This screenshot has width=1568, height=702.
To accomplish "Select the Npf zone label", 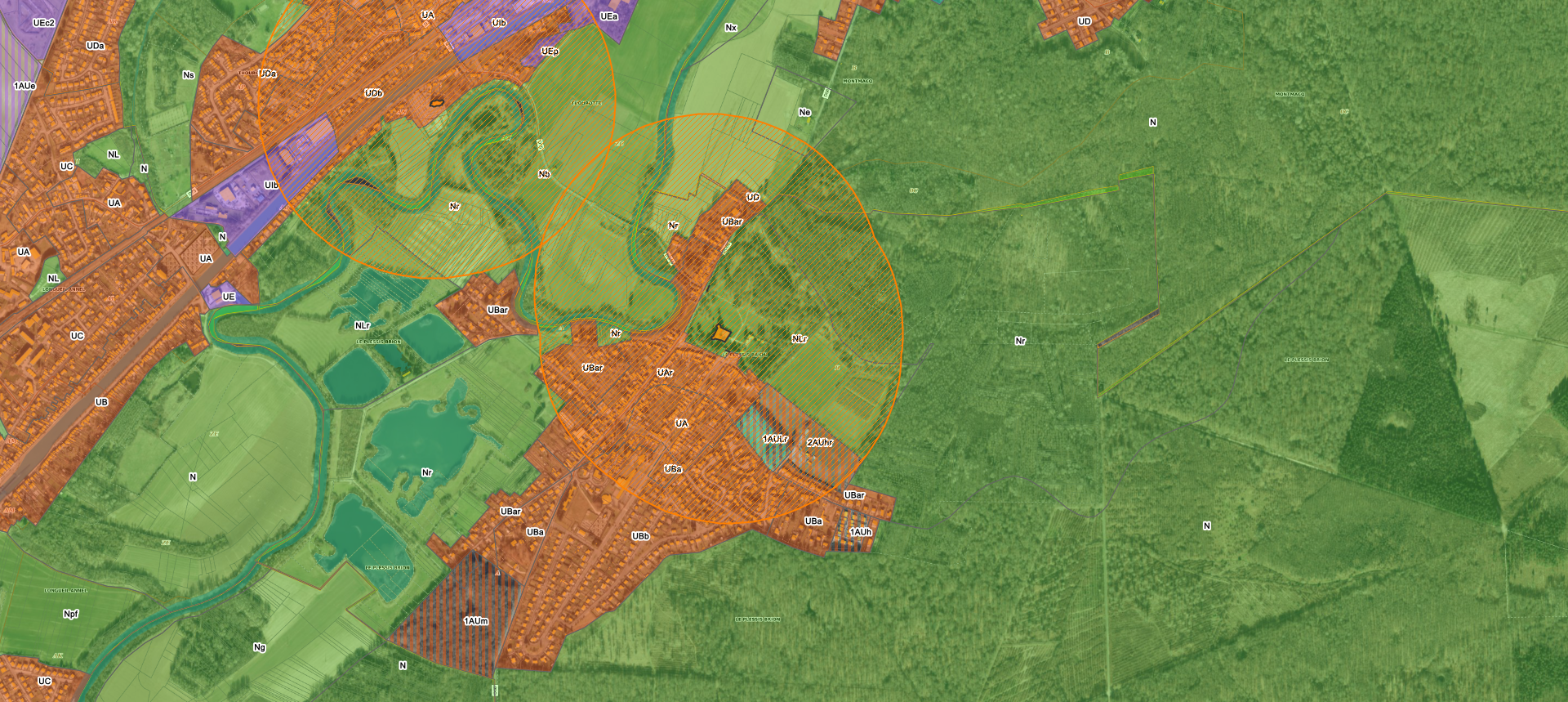I will [71, 614].
